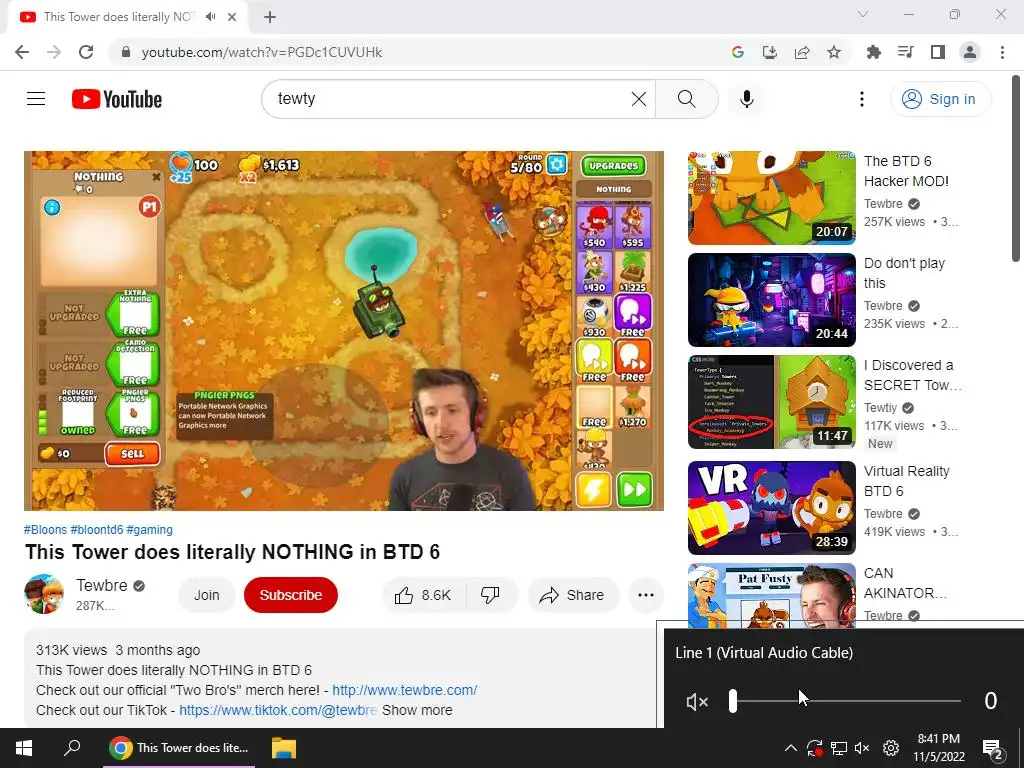Mute tab audio using the speaker icon in the tab
The height and width of the screenshot is (768, 1024).
(x=210, y=17)
